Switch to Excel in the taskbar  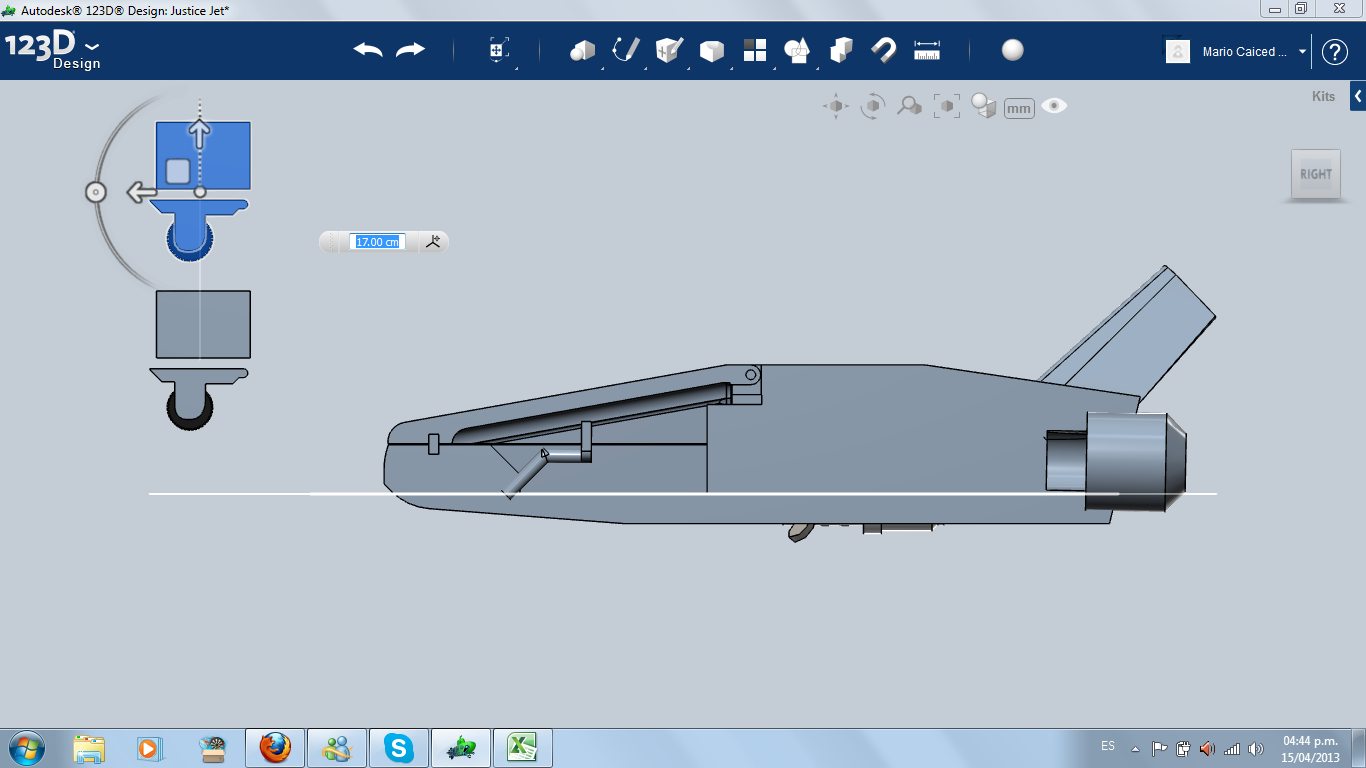tap(523, 748)
